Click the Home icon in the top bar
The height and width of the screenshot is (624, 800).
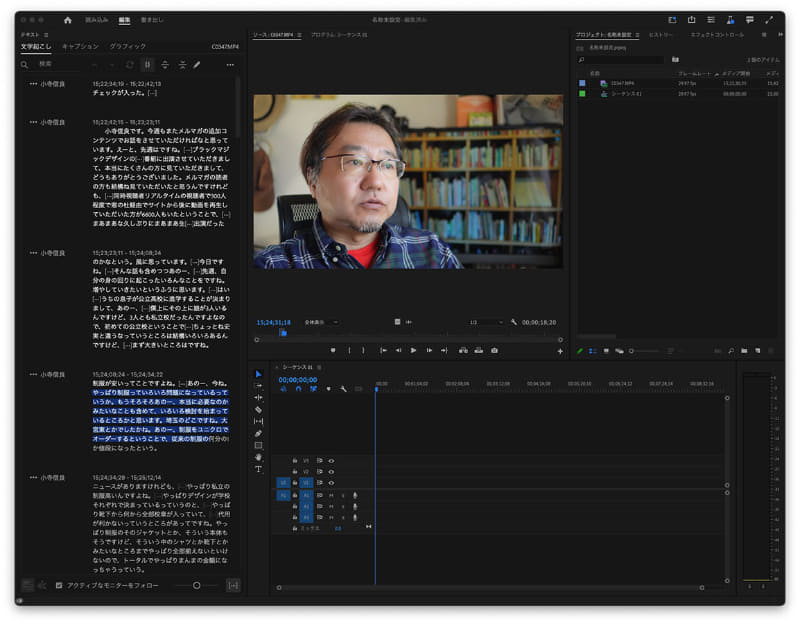[68, 19]
